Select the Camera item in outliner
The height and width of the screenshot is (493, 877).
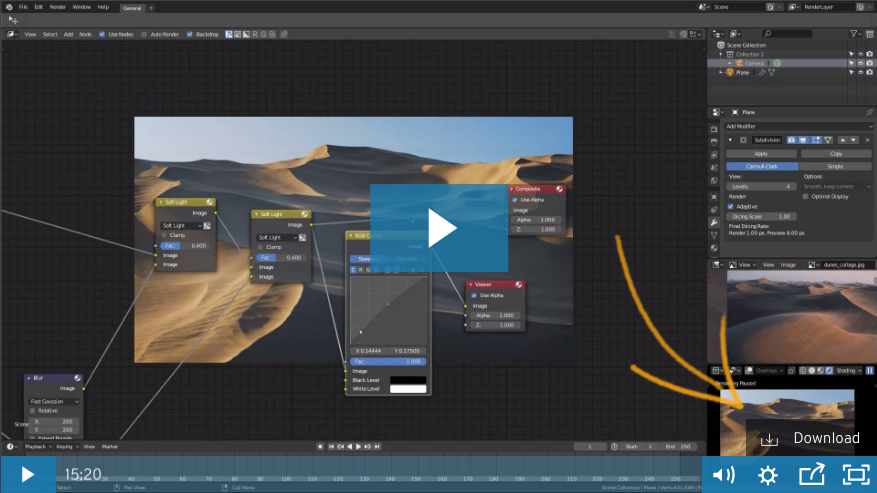[753, 63]
